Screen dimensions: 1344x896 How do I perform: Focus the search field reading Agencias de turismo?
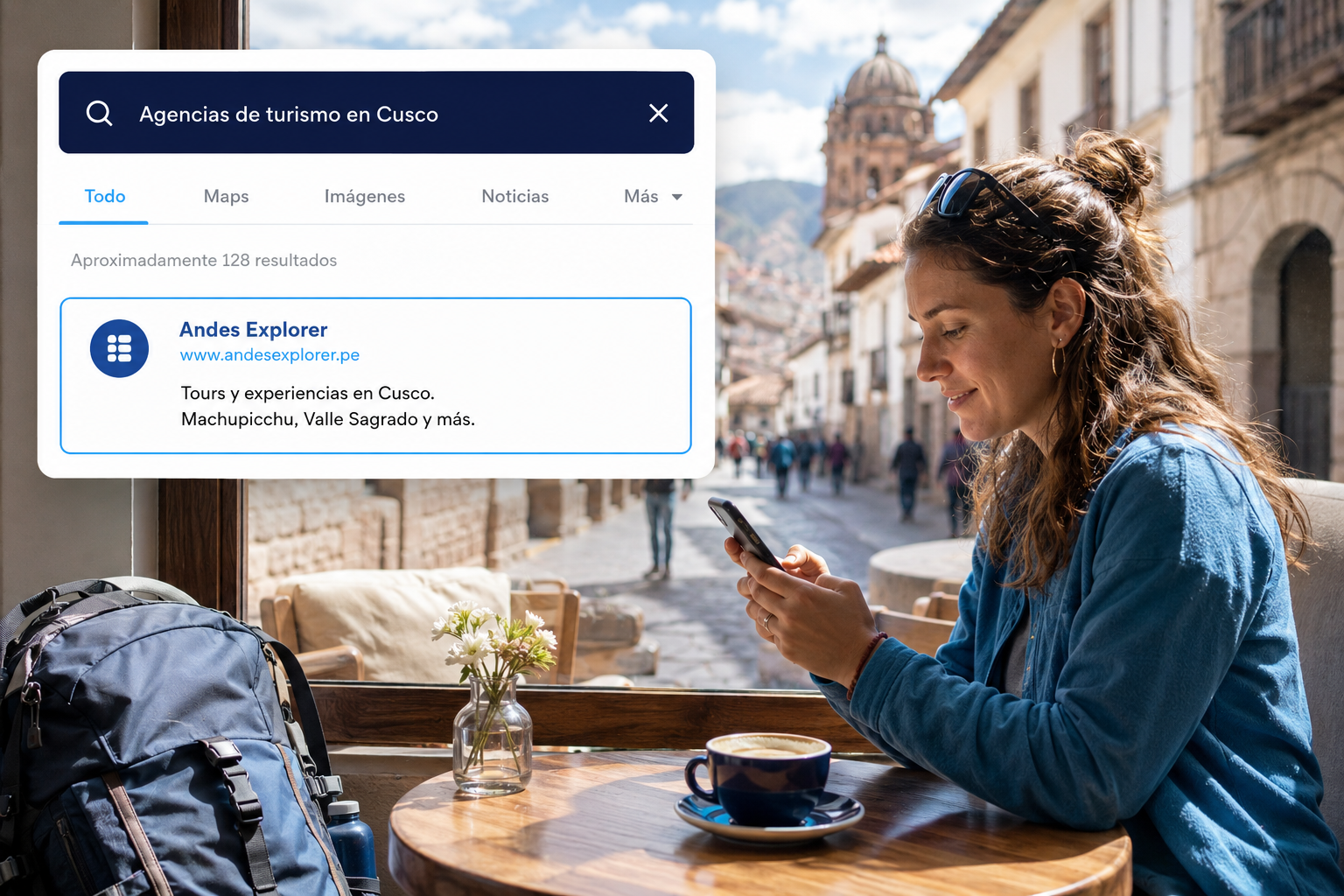(376, 113)
